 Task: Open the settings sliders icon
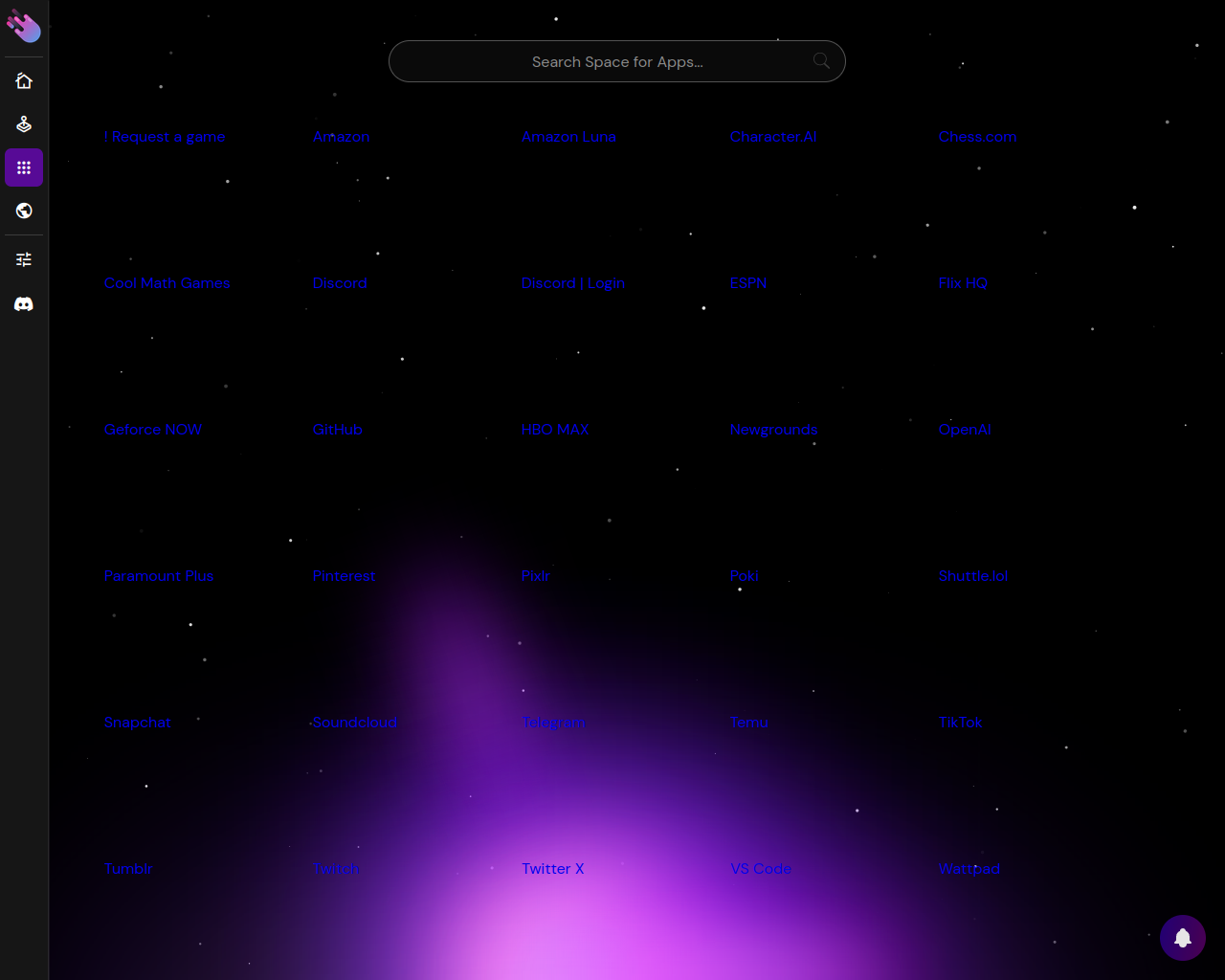coord(24,259)
